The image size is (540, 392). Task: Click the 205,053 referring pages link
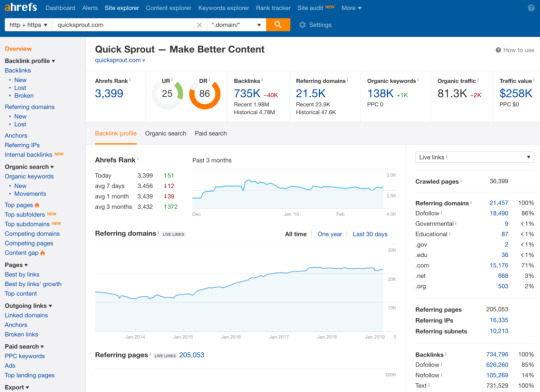[x=191, y=355]
